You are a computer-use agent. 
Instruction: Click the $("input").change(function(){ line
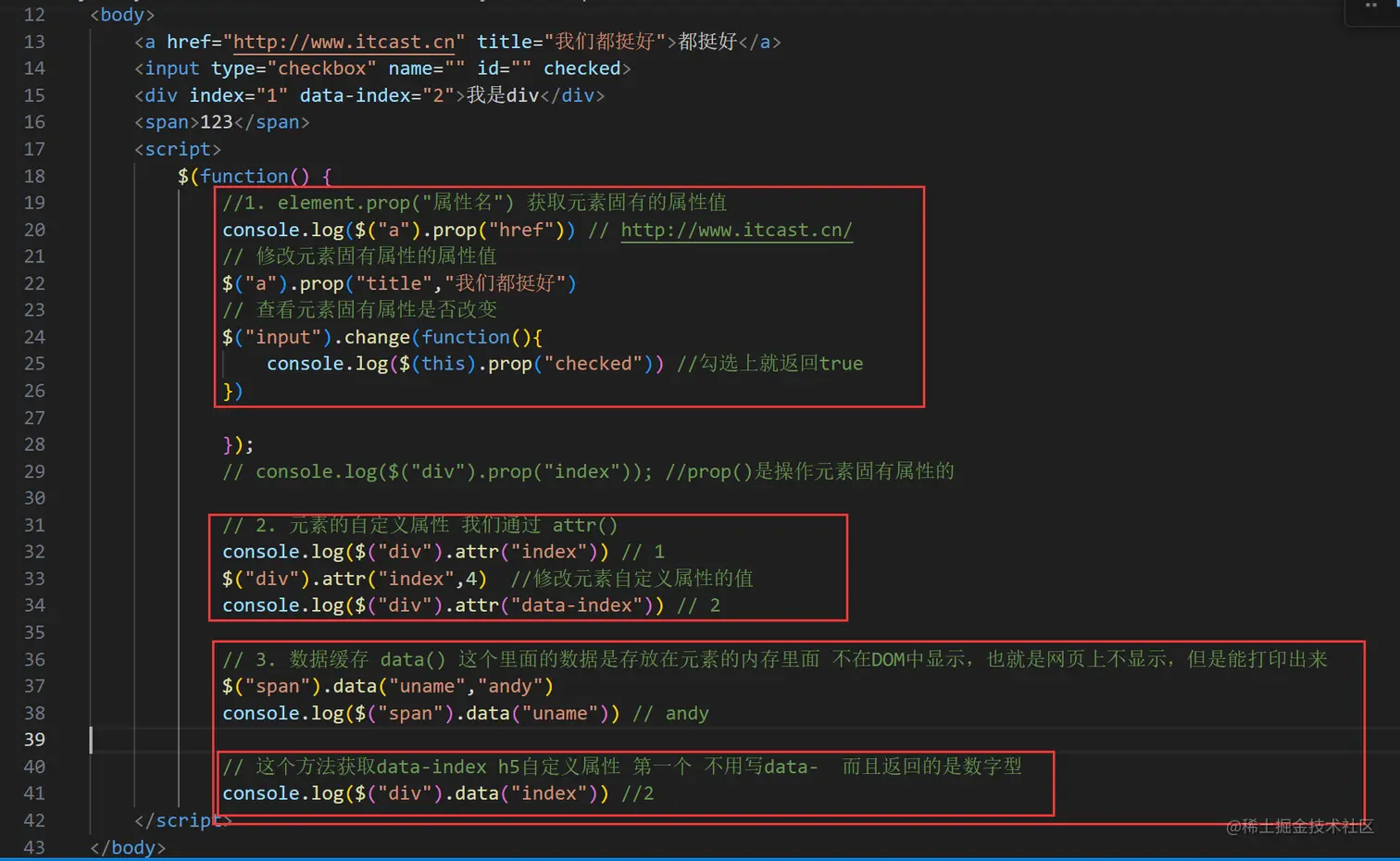click(382, 337)
